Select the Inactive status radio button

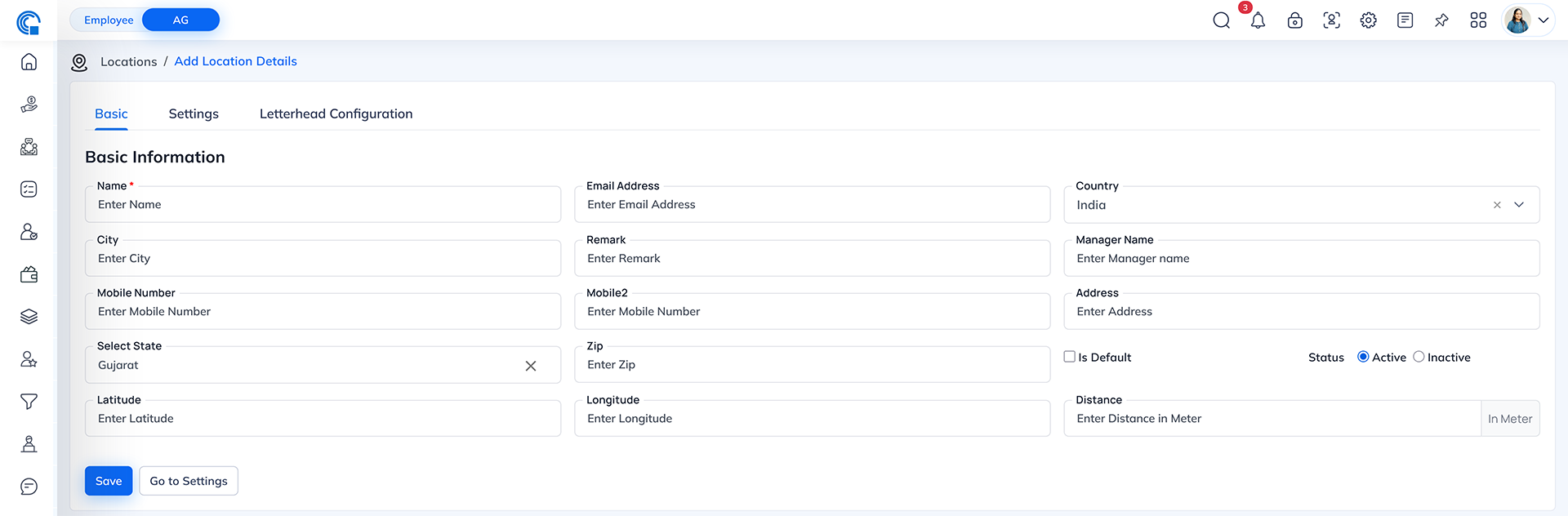click(1419, 357)
